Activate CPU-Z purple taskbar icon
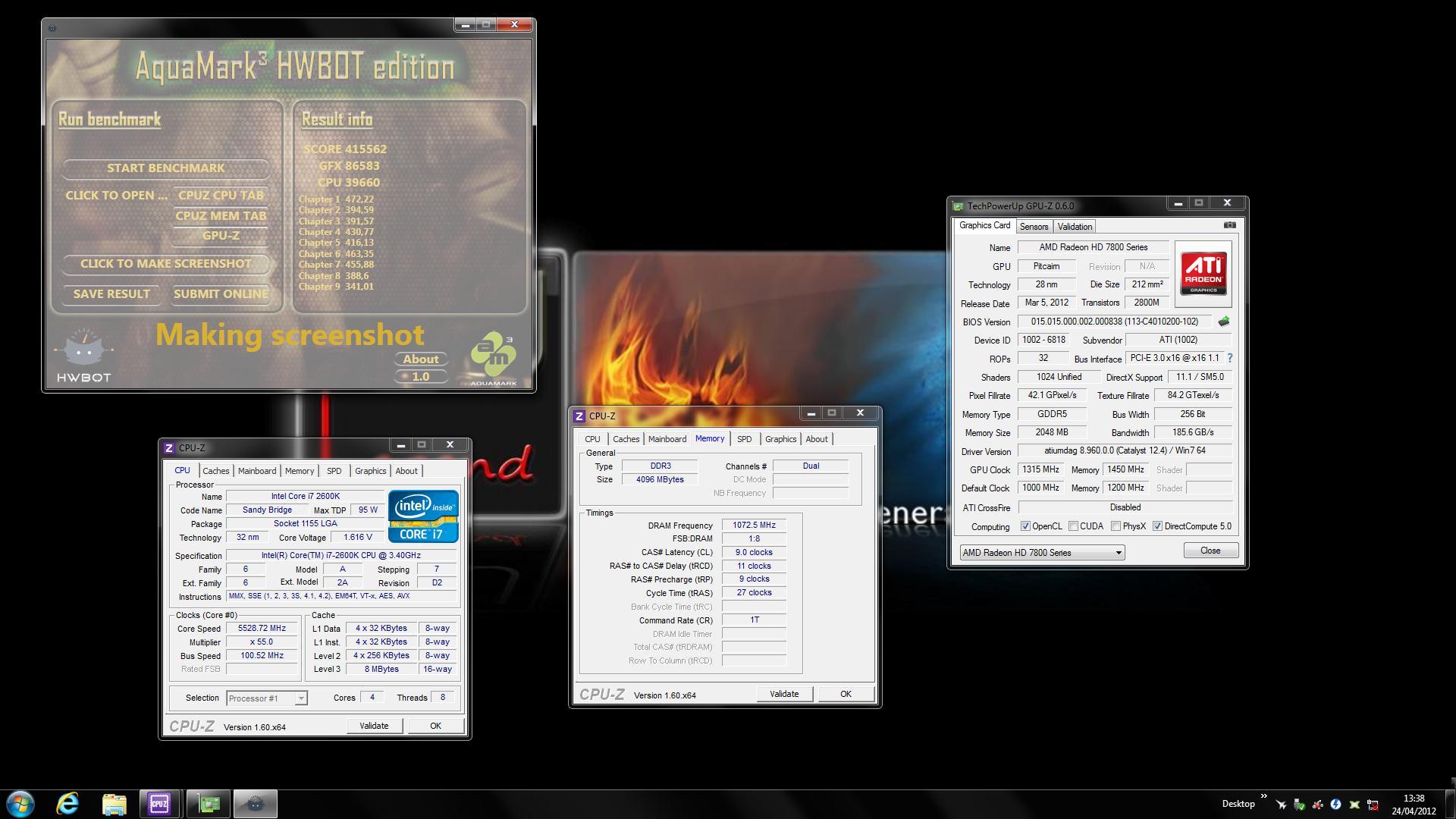The width and height of the screenshot is (1456, 819). click(159, 804)
